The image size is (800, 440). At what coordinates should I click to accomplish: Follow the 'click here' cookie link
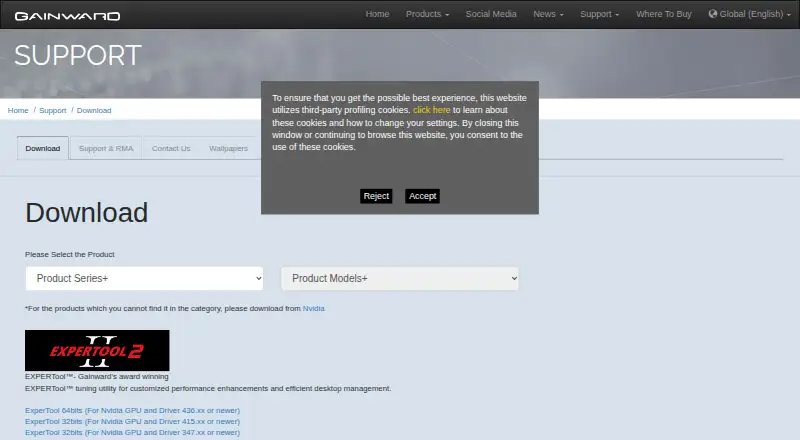click(432, 110)
